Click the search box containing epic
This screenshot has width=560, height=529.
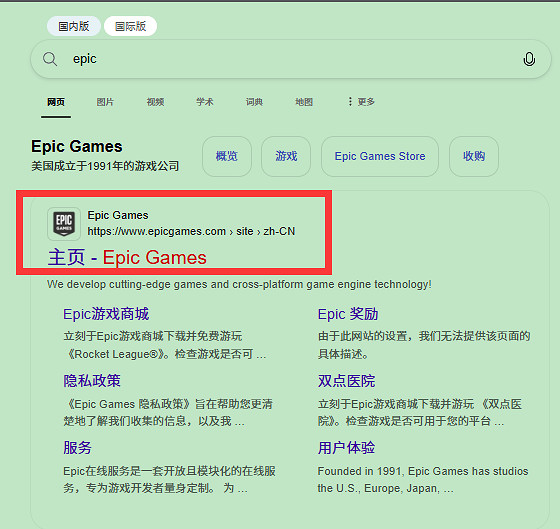tap(291, 59)
